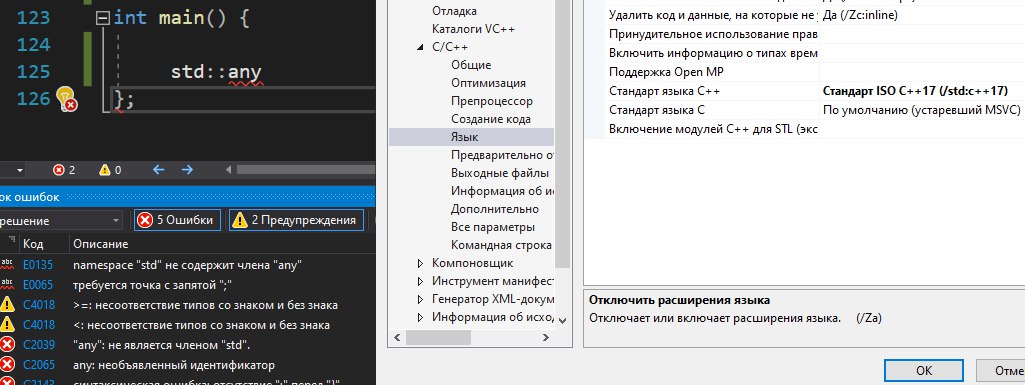Click the tree horizontal scrollbar left arrow

click(397, 337)
